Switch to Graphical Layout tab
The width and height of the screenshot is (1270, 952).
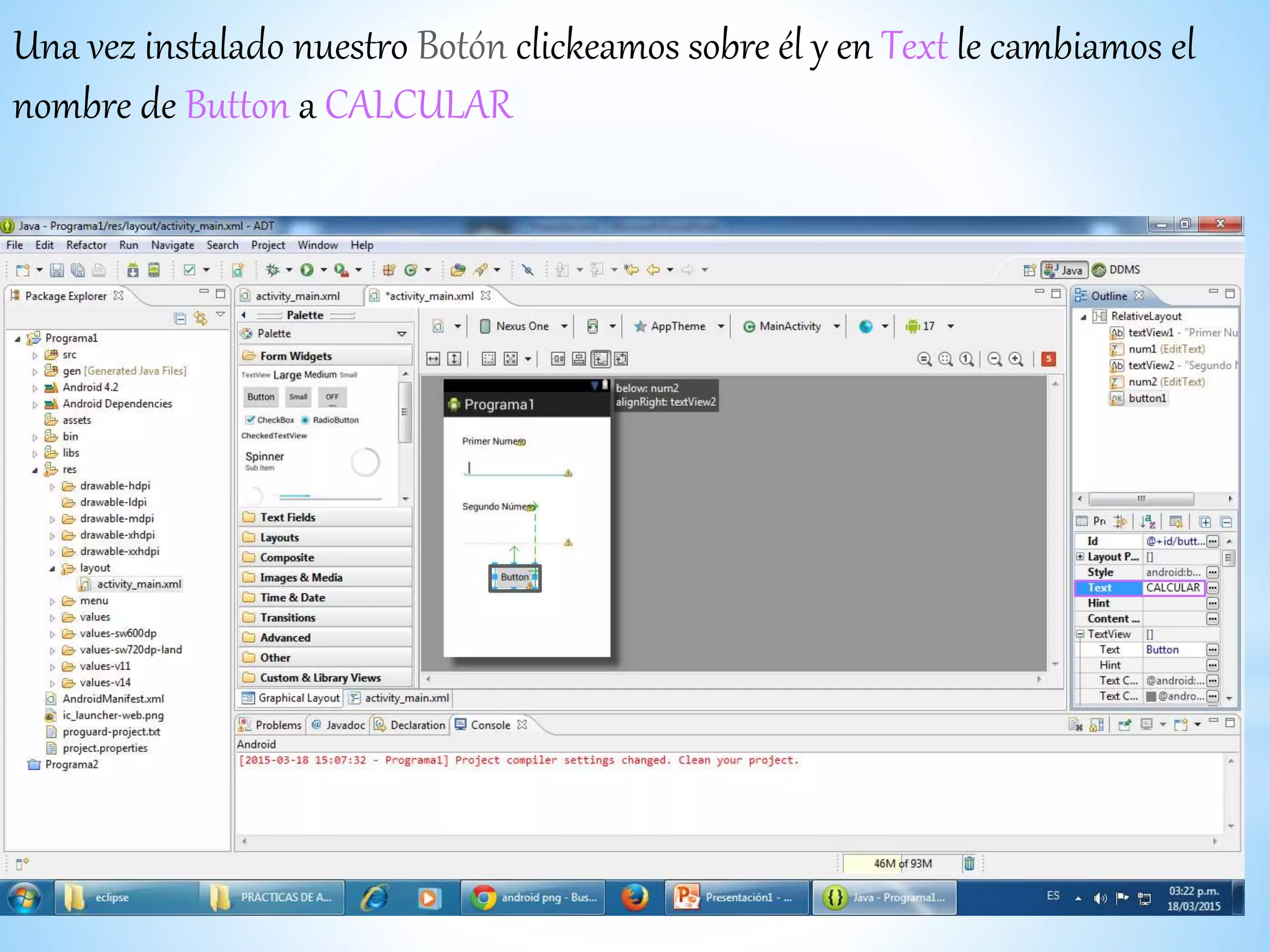pos(291,699)
